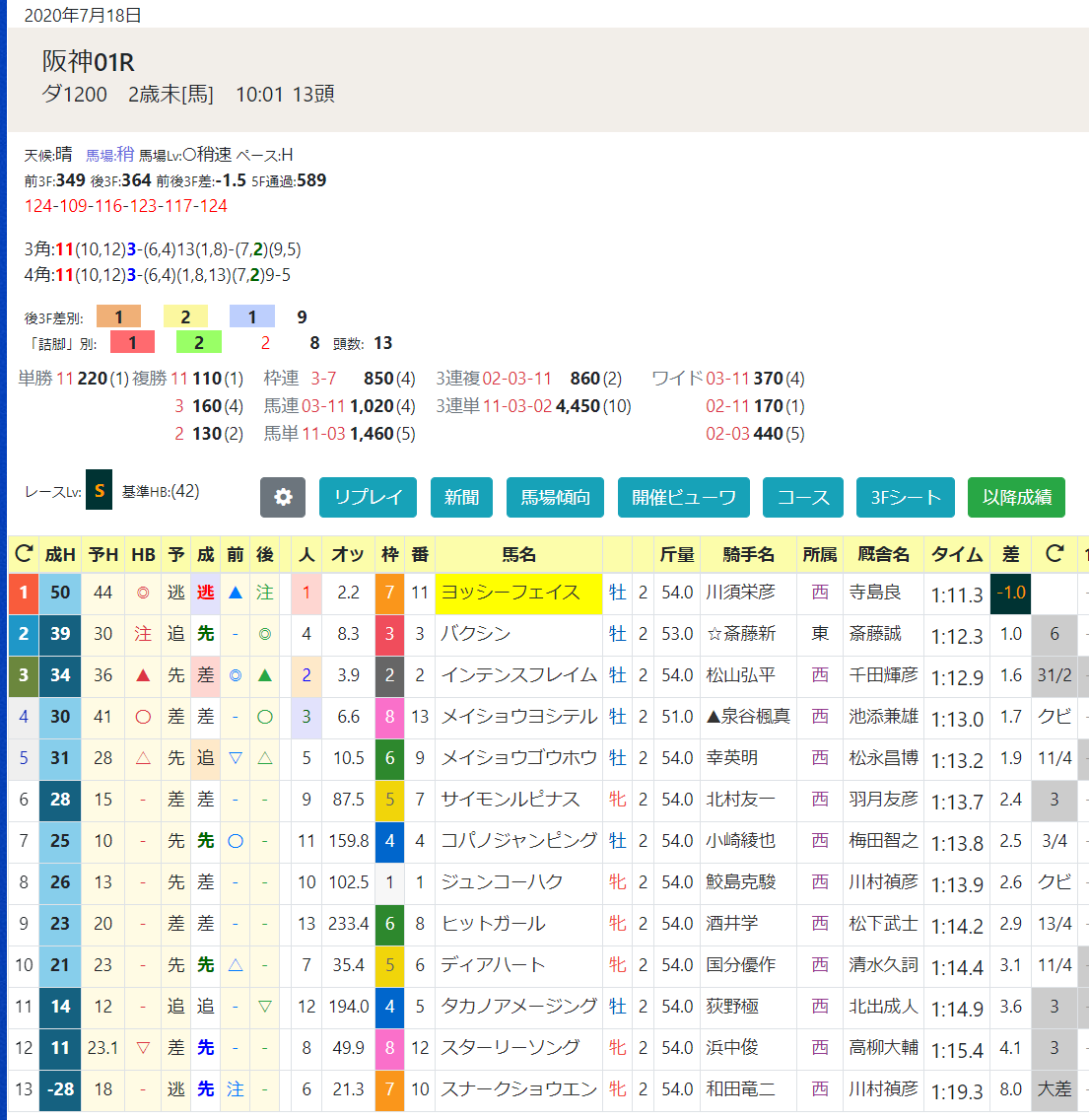Click the time 1:11.3 cell
The height and width of the screenshot is (1120, 1089).
pyautogui.click(x=957, y=595)
